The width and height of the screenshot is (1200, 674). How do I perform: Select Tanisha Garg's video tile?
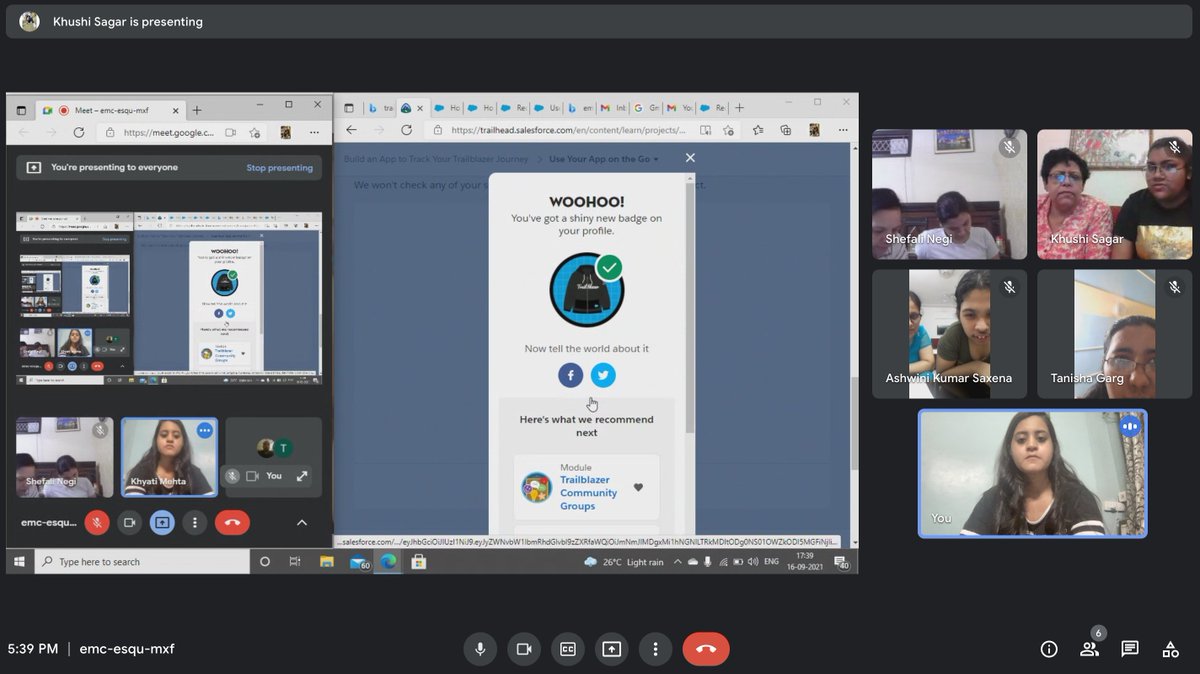click(x=1114, y=334)
